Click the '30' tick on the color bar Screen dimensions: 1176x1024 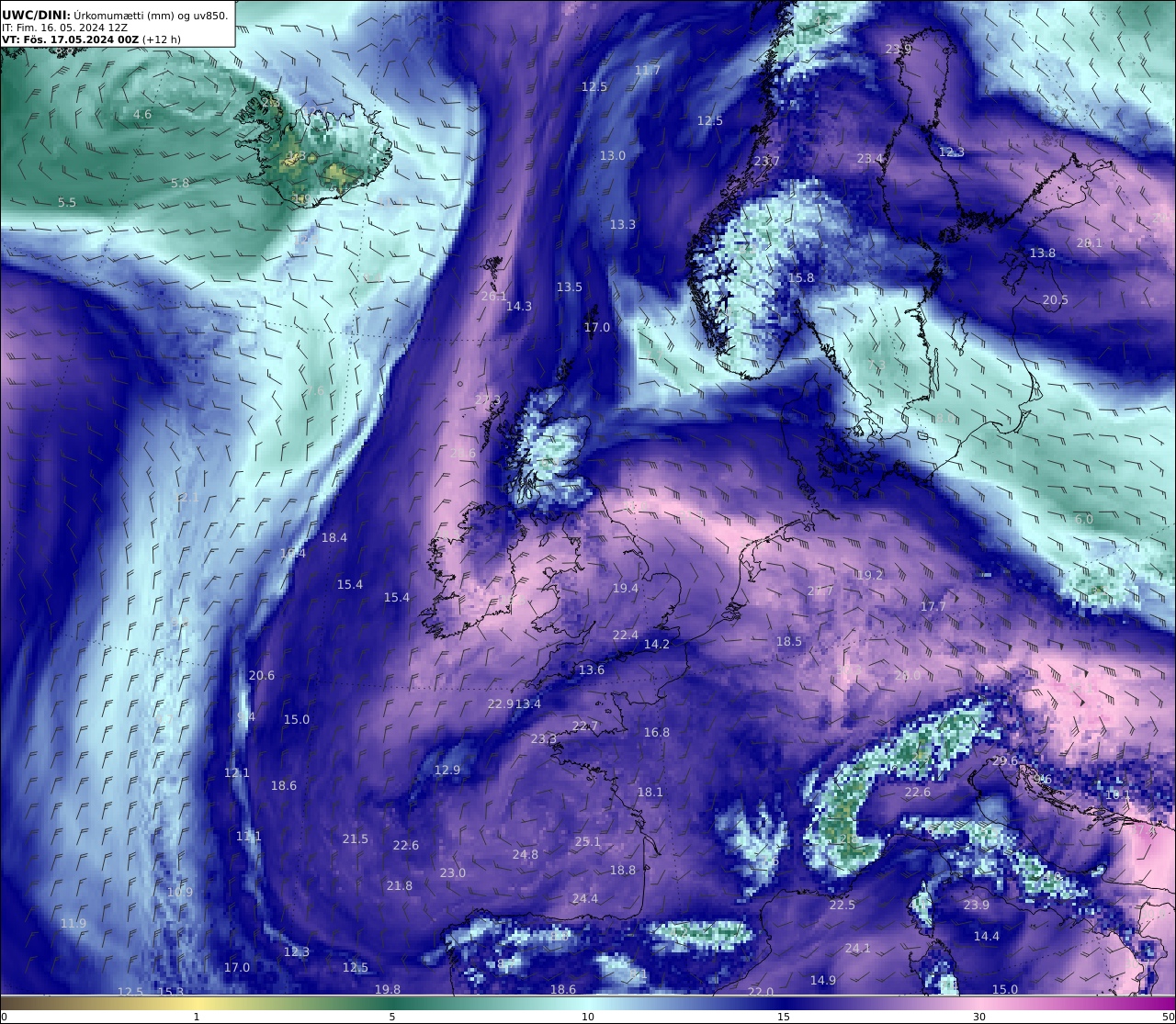979,1017
